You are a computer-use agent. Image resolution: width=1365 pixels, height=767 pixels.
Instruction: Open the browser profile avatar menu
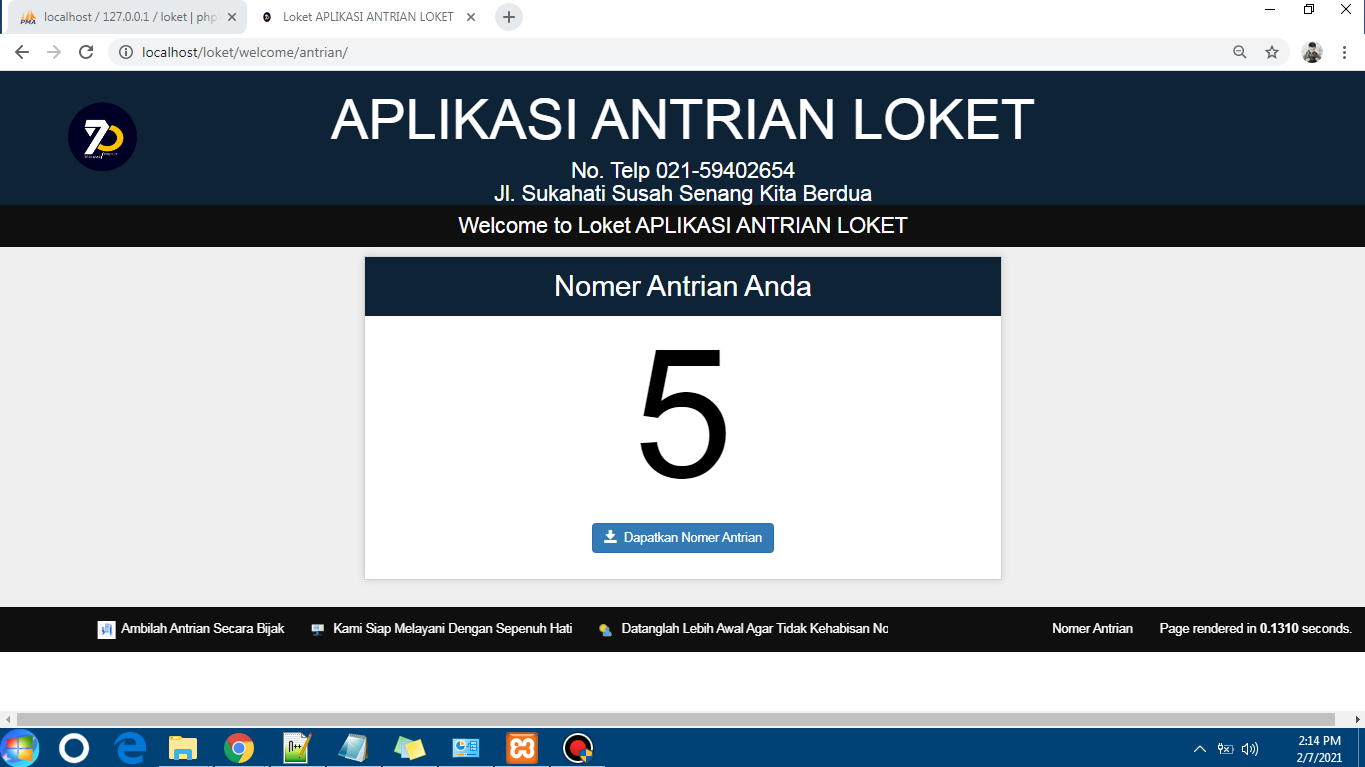[x=1311, y=51]
